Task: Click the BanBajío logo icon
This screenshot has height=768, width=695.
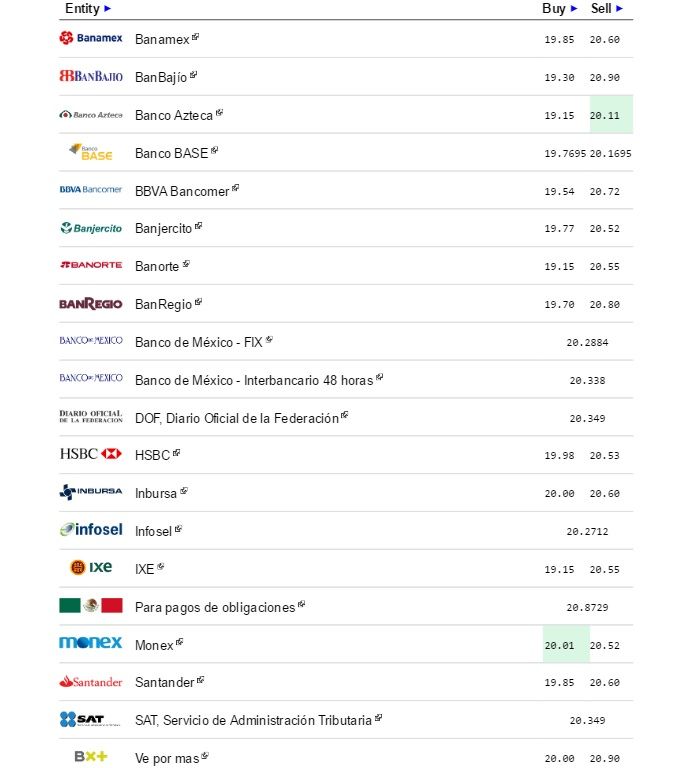Action: tap(91, 76)
